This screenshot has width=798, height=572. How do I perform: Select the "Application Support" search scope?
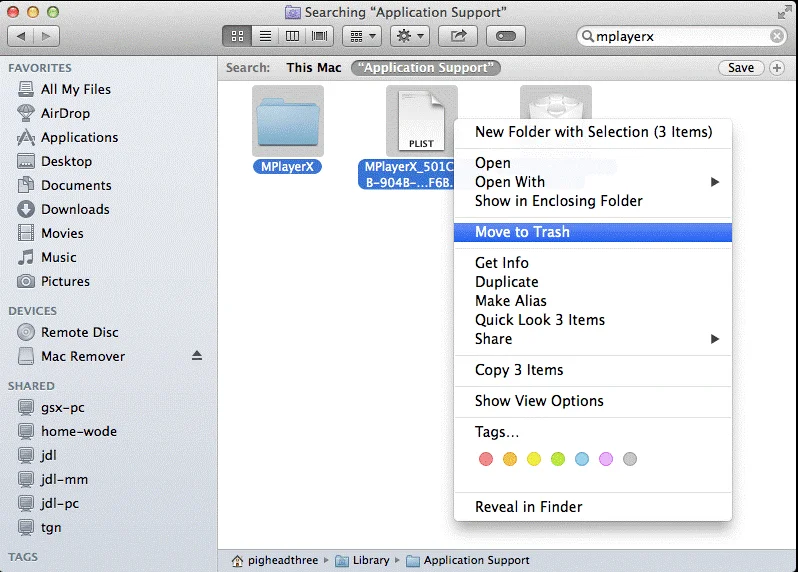426,68
